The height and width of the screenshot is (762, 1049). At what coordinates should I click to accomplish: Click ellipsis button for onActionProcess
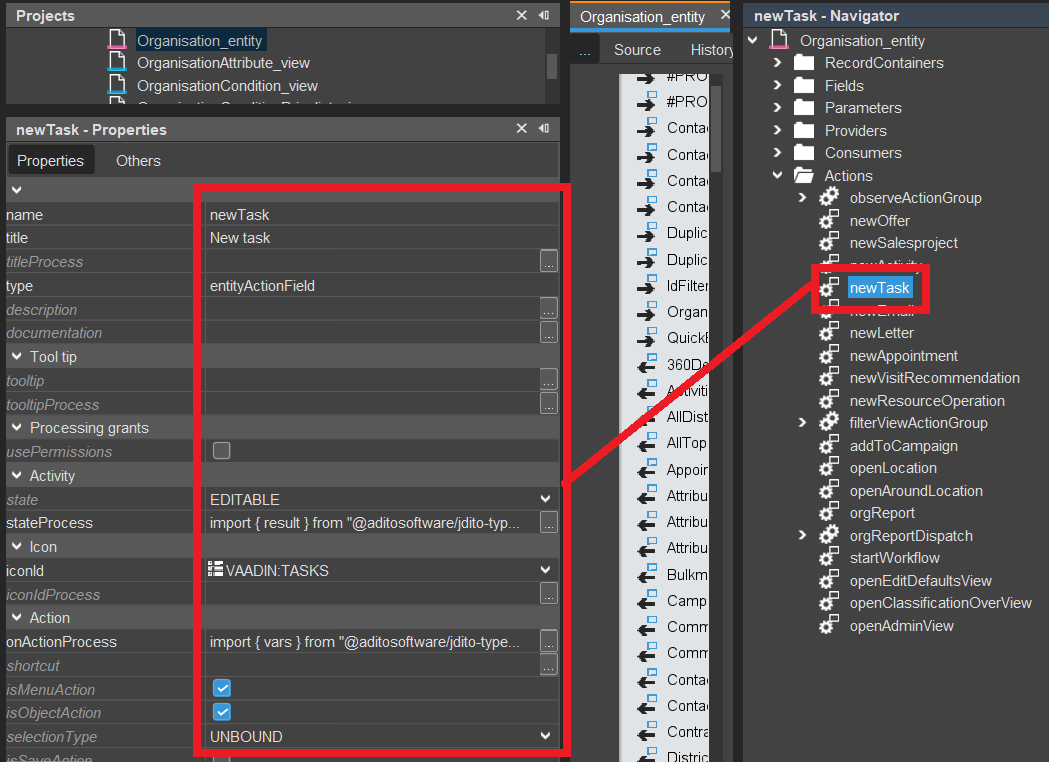tap(548, 641)
